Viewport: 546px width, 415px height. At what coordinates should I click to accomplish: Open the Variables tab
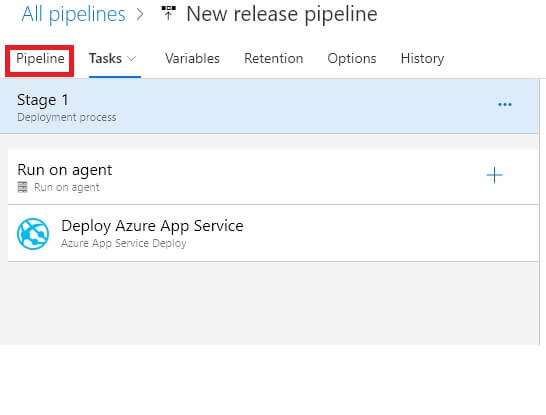[x=192, y=58]
